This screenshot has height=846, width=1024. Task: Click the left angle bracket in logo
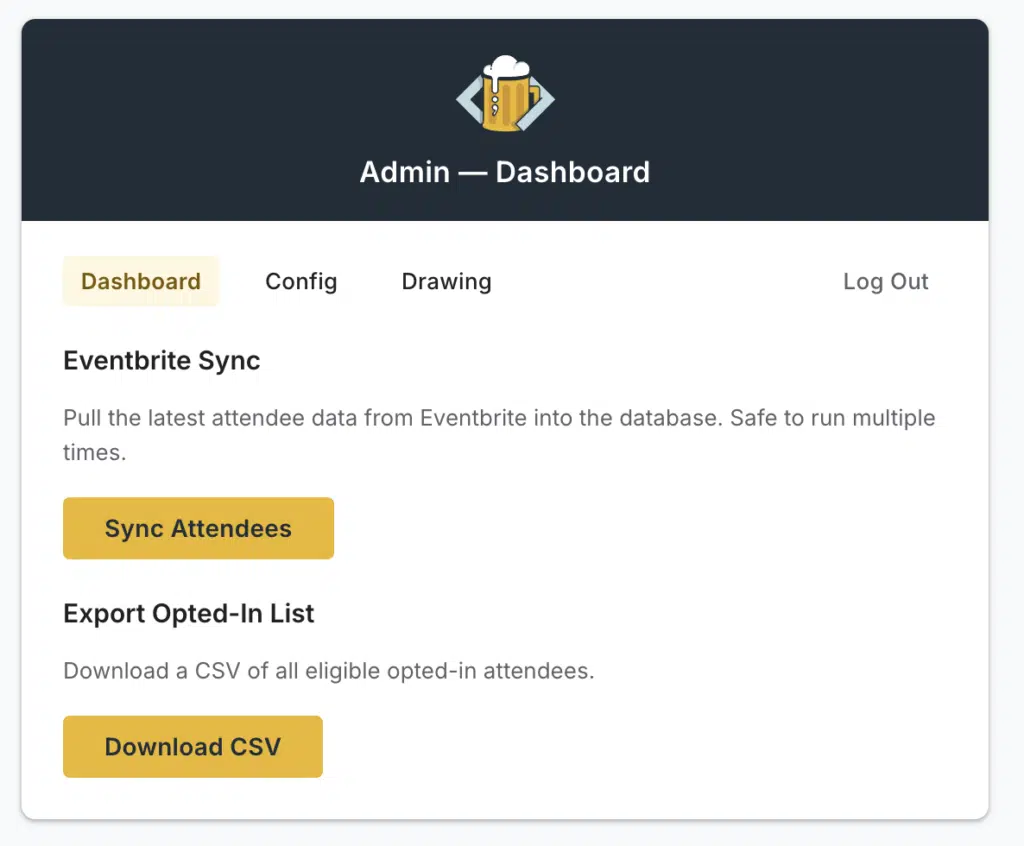tap(467, 99)
